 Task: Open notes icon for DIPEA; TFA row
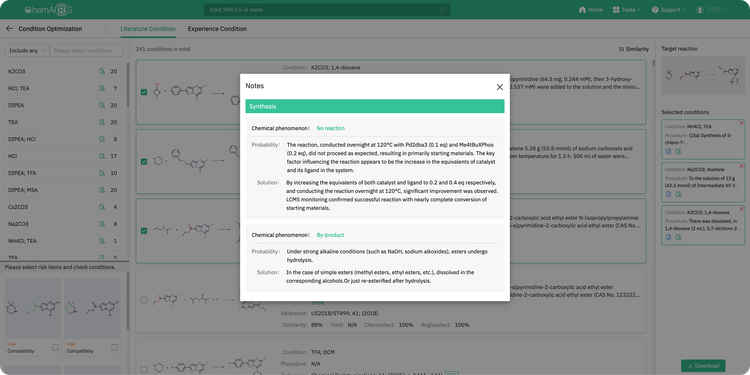pos(101,173)
